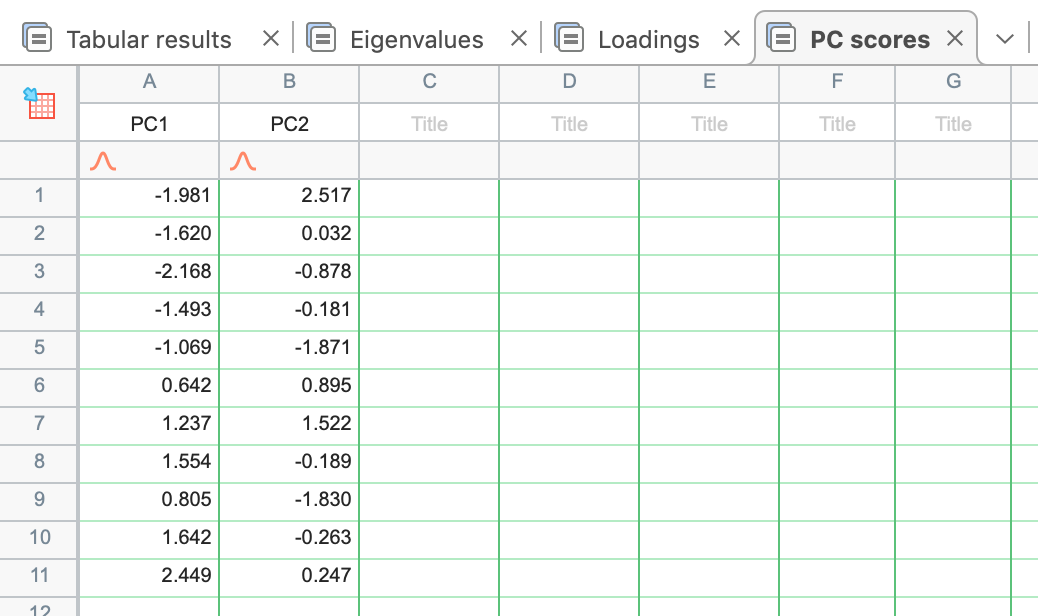Click the sheet icon on Loadings tab
The width and height of the screenshot is (1038, 616).
pos(569,39)
